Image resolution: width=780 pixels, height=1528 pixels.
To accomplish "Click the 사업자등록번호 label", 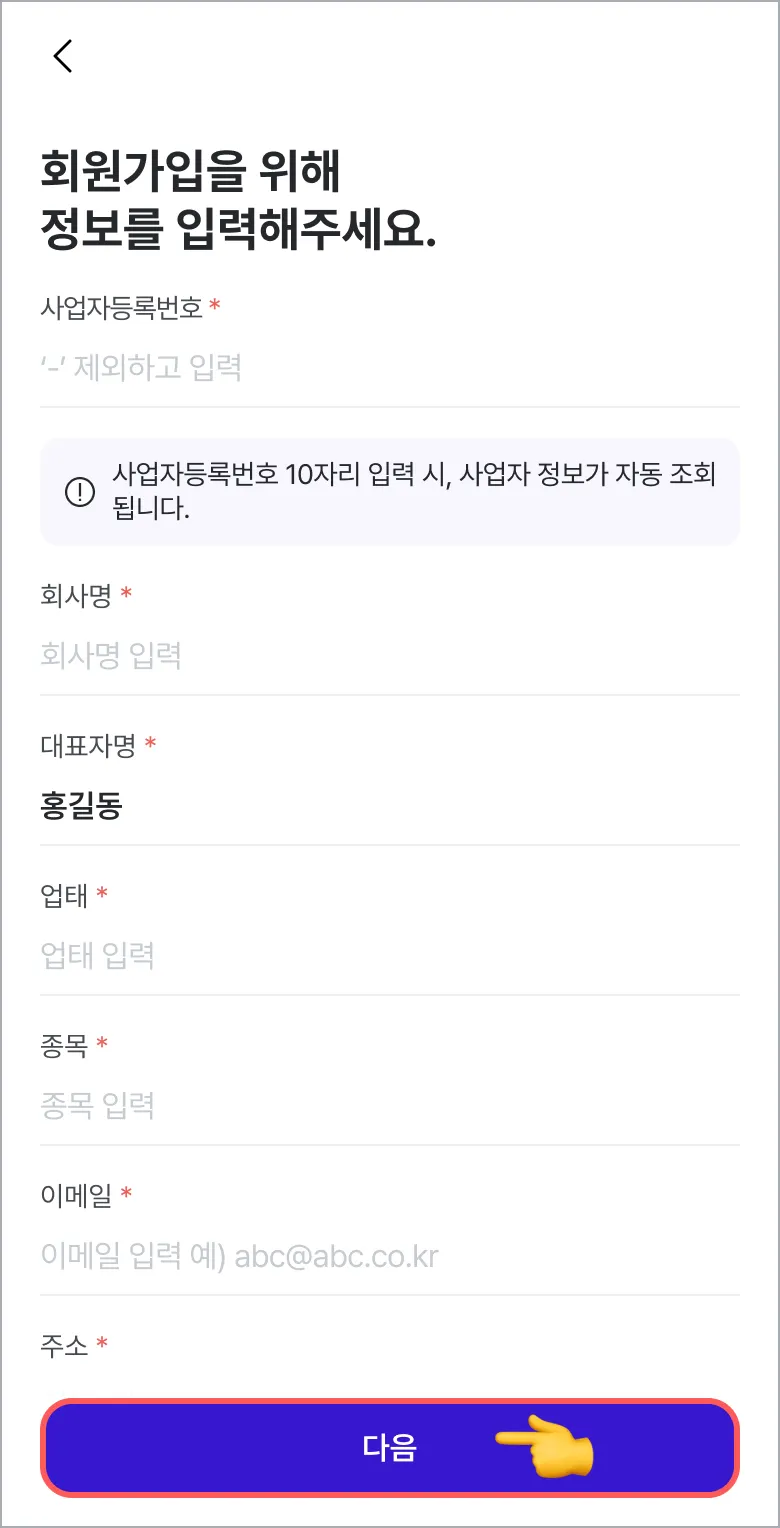I will [122, 307].
